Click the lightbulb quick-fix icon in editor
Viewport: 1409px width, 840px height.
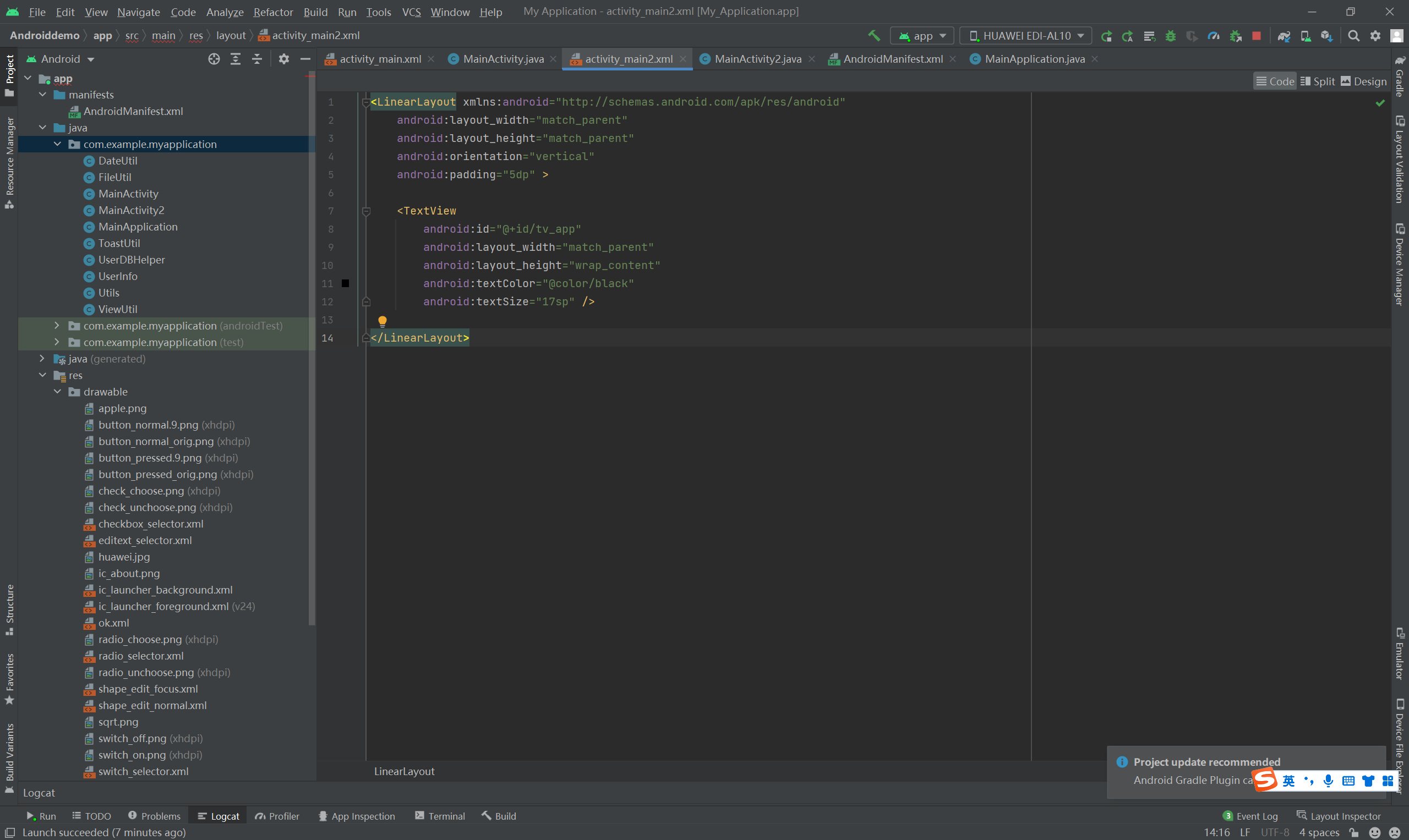coord(383,321)
